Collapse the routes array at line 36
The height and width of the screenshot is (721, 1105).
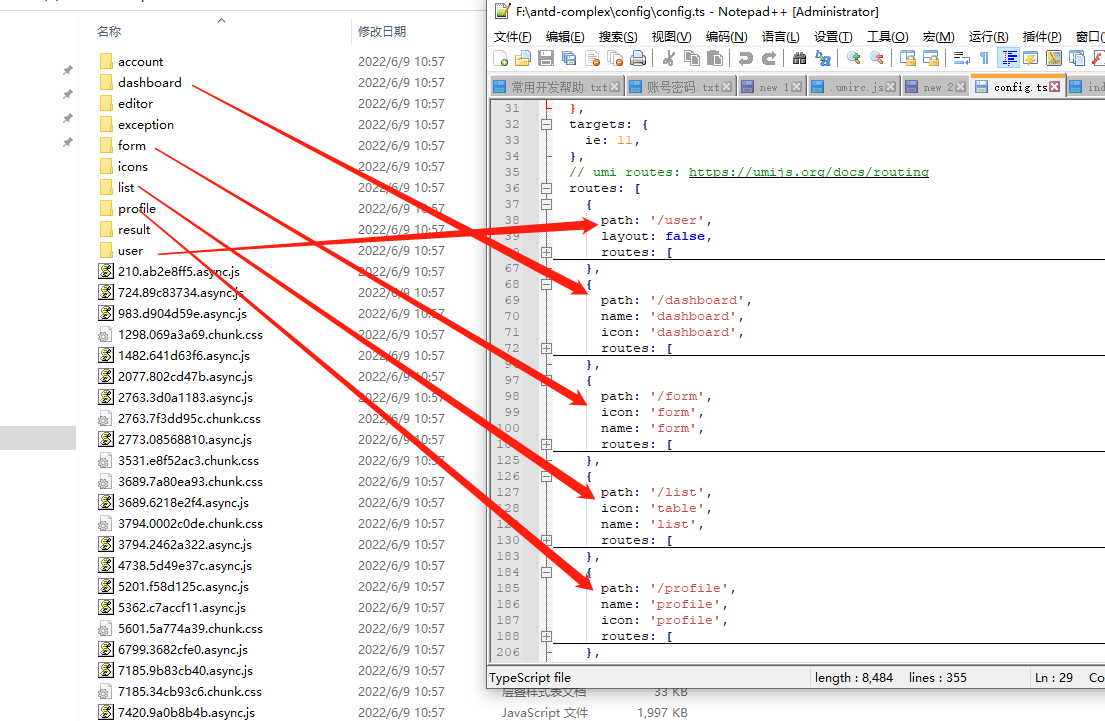point(546,188)
